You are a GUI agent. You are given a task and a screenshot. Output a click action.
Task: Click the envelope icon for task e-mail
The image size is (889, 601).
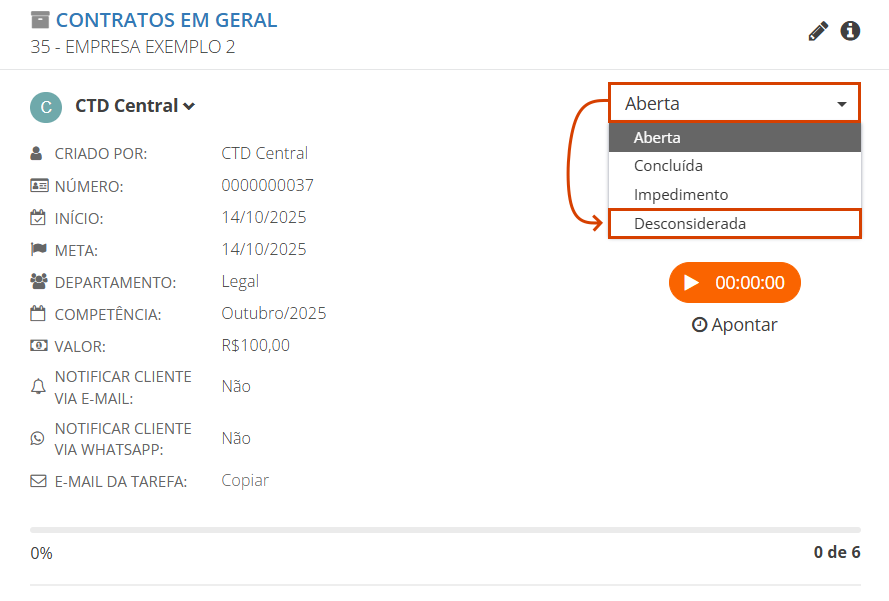[38, 481]
